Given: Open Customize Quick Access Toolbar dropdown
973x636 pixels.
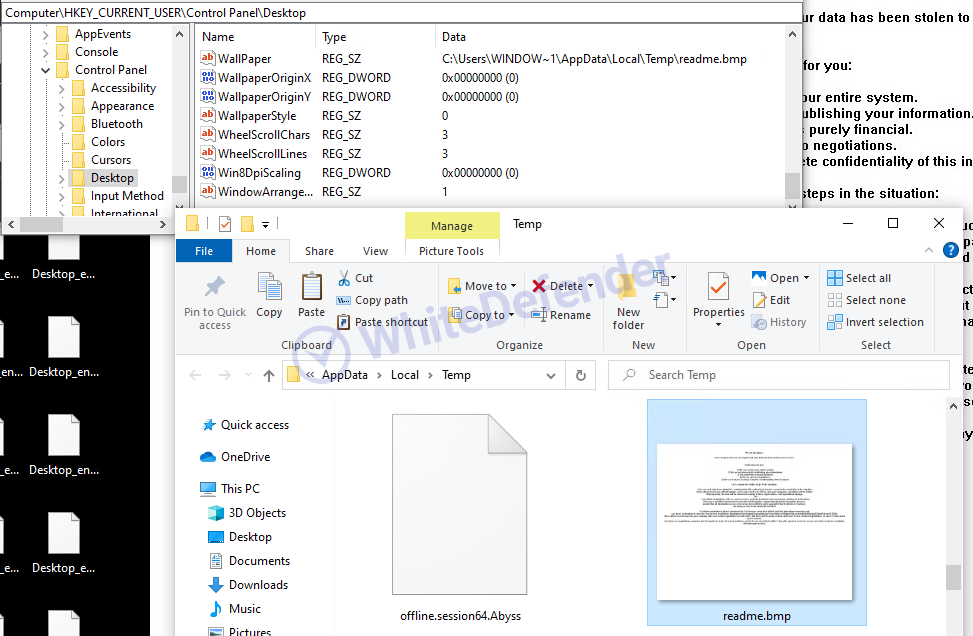Looking at the screenshot, I should 265,225.
